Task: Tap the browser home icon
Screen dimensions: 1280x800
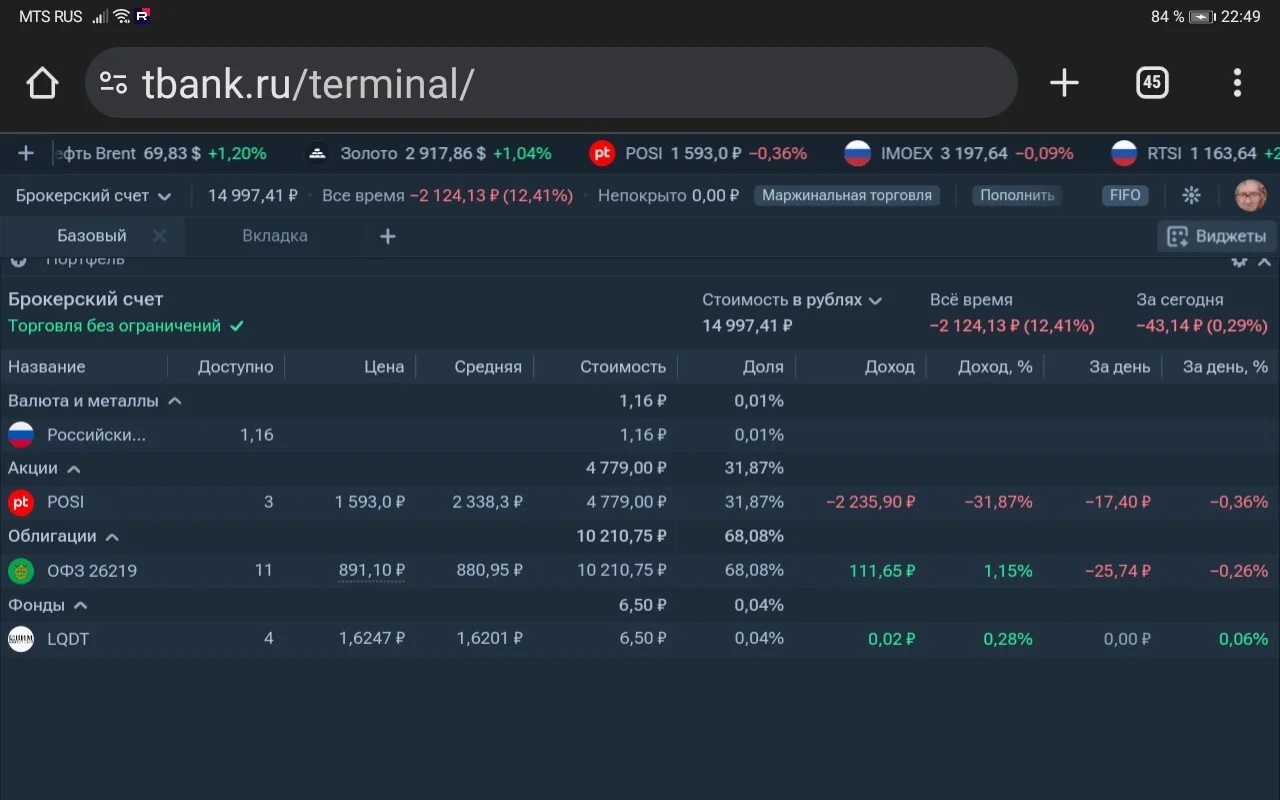Action: (42, 83)
